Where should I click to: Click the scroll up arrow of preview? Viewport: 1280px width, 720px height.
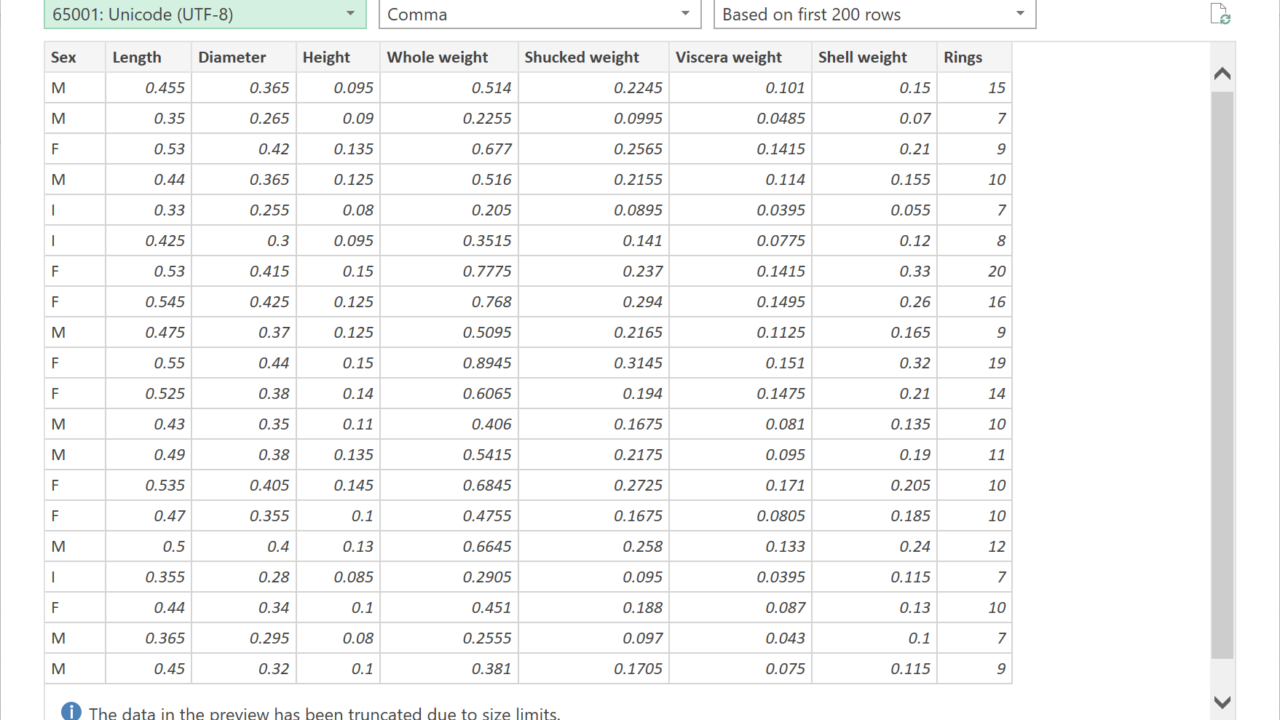[x=1221, y=74]
